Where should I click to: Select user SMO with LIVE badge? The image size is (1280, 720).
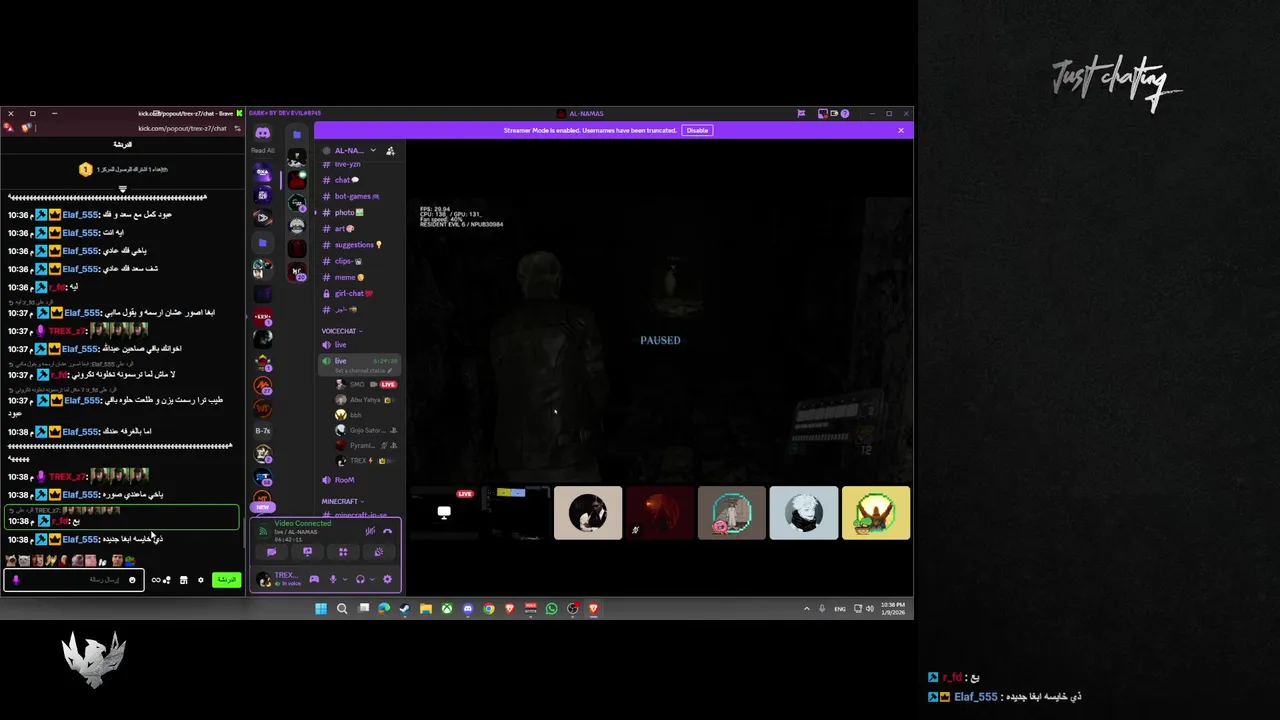(367, 384)
